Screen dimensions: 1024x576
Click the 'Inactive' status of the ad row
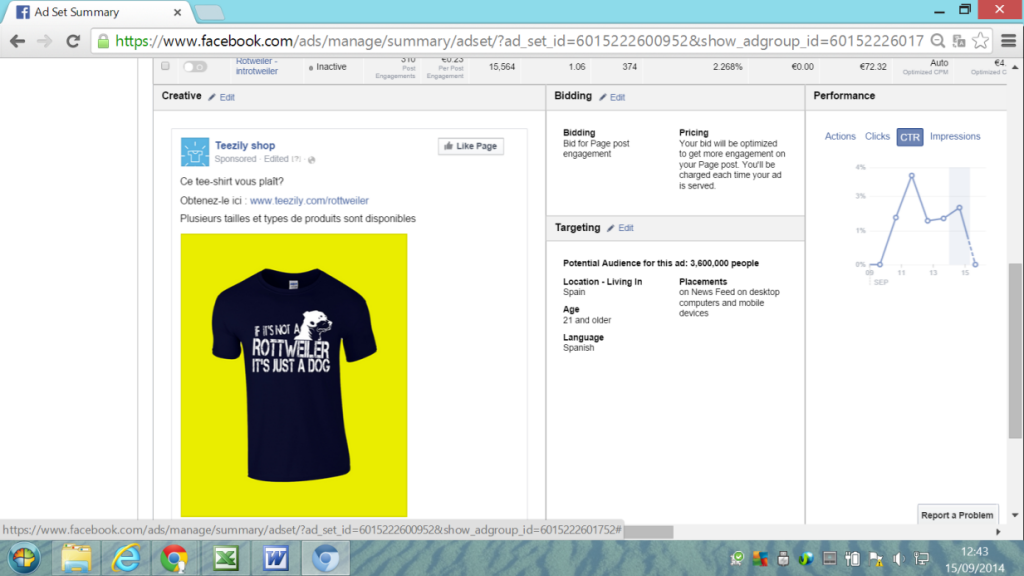[331, 67]
